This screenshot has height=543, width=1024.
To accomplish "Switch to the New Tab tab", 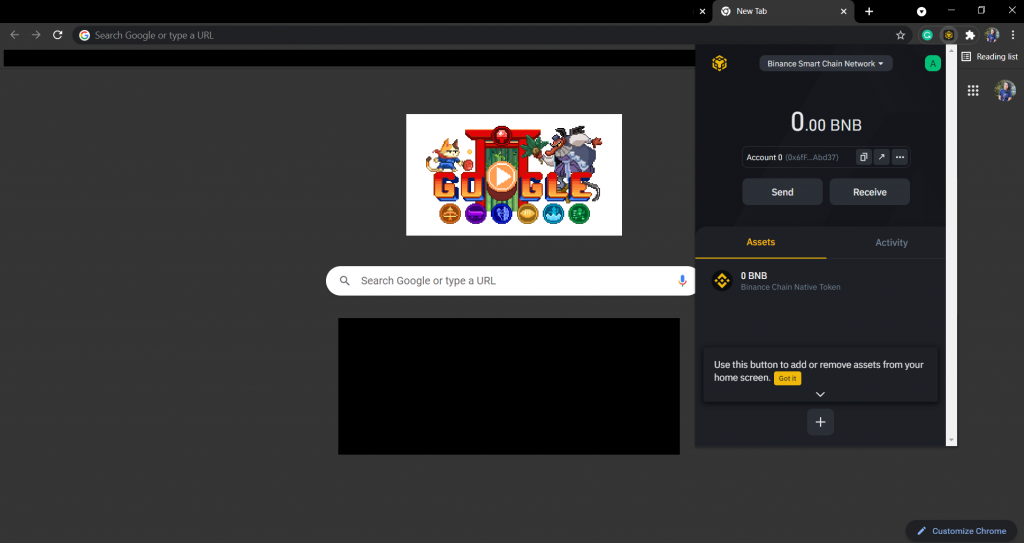I will 784,11.
